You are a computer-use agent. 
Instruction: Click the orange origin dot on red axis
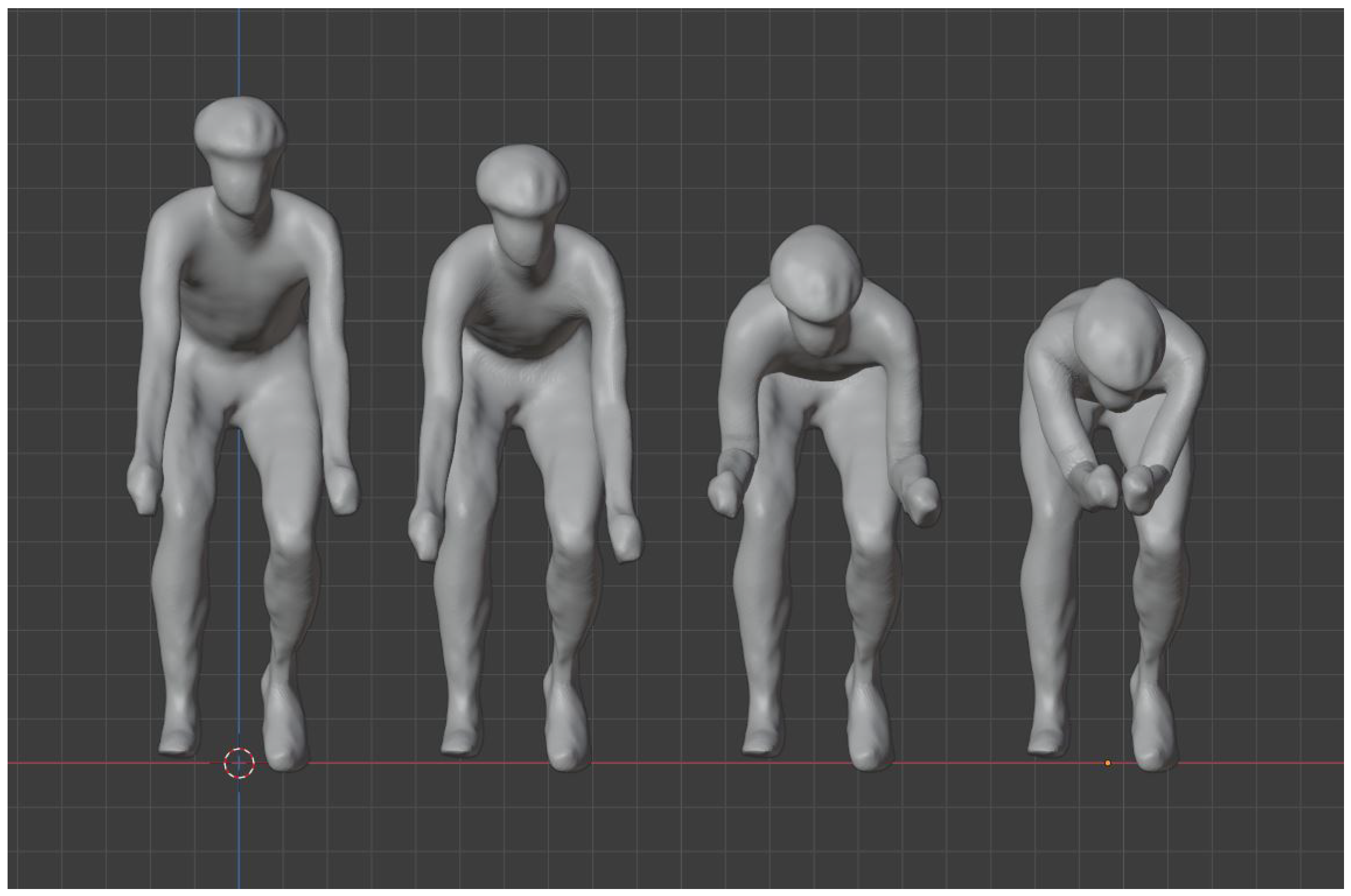coord(1108,763)
